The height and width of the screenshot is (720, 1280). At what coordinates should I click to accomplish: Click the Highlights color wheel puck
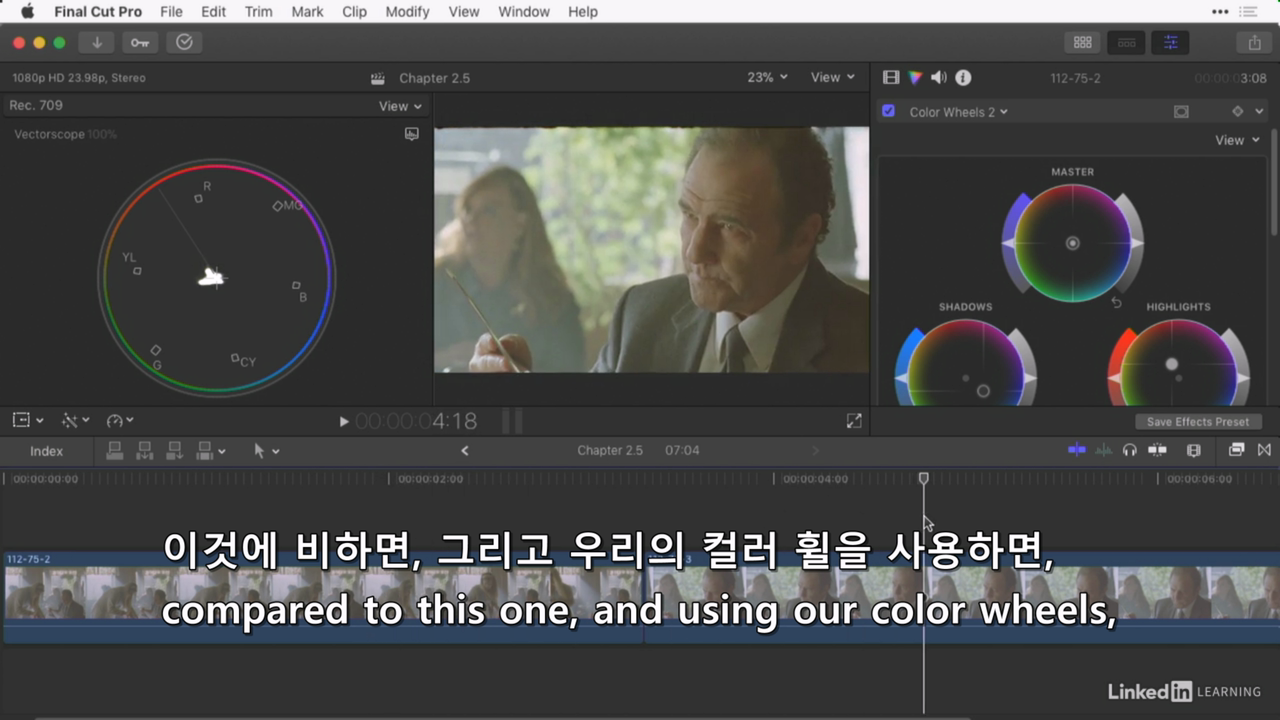[x=1172, y=365]
